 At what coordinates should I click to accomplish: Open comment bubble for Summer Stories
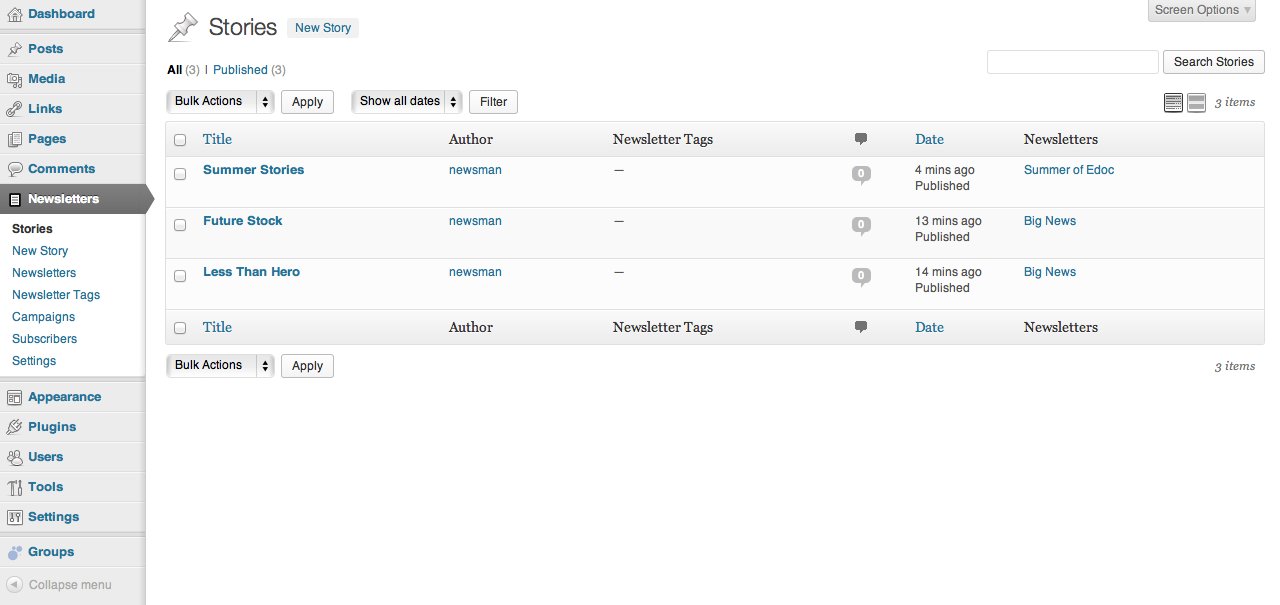[861, 175]
